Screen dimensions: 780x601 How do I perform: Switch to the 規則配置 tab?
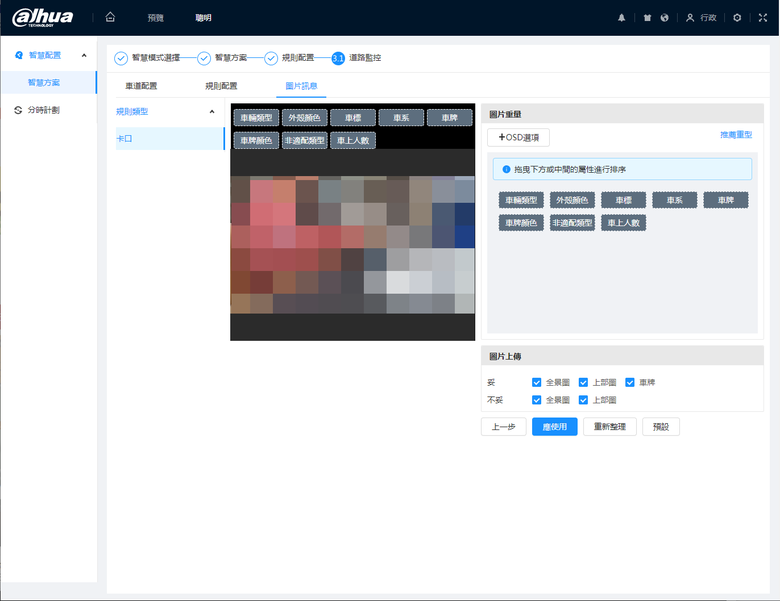221,86
